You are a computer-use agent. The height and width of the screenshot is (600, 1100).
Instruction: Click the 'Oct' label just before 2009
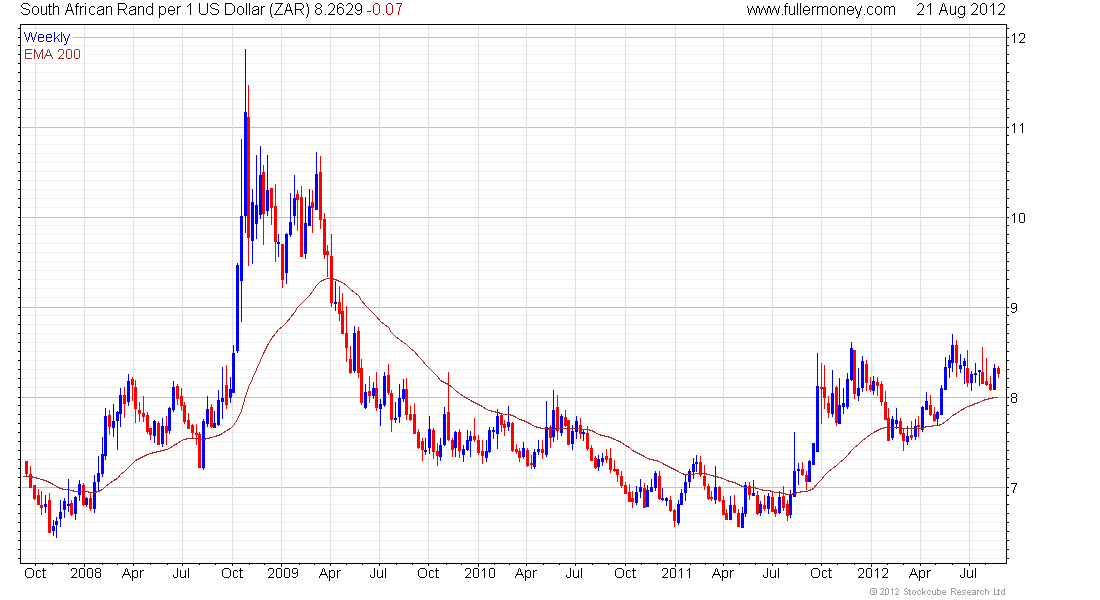[232, 573]
